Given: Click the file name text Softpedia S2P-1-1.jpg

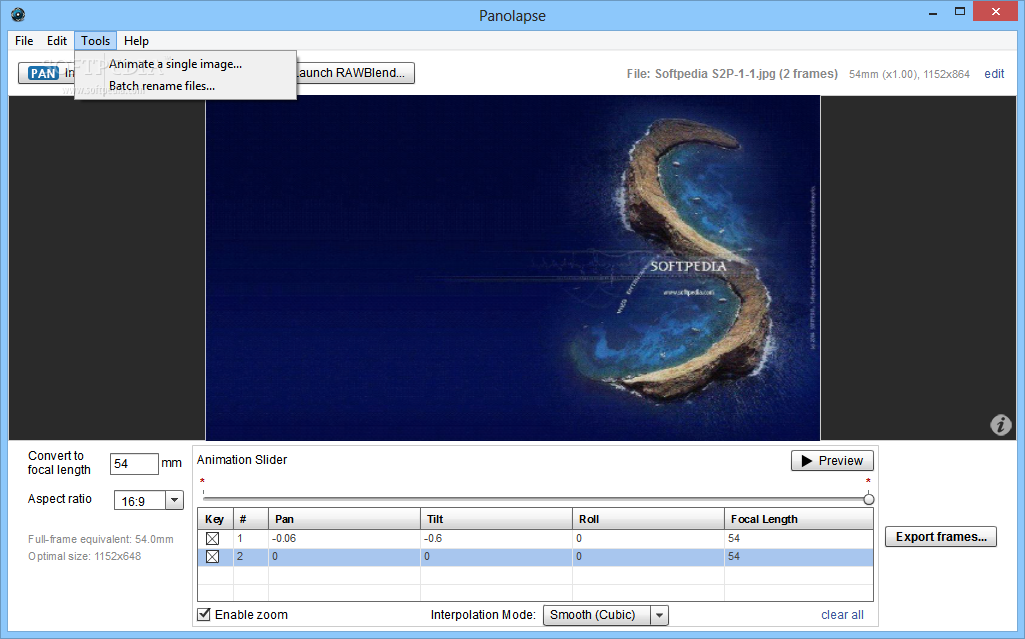Looking at the screenshot, I should 715,74.
